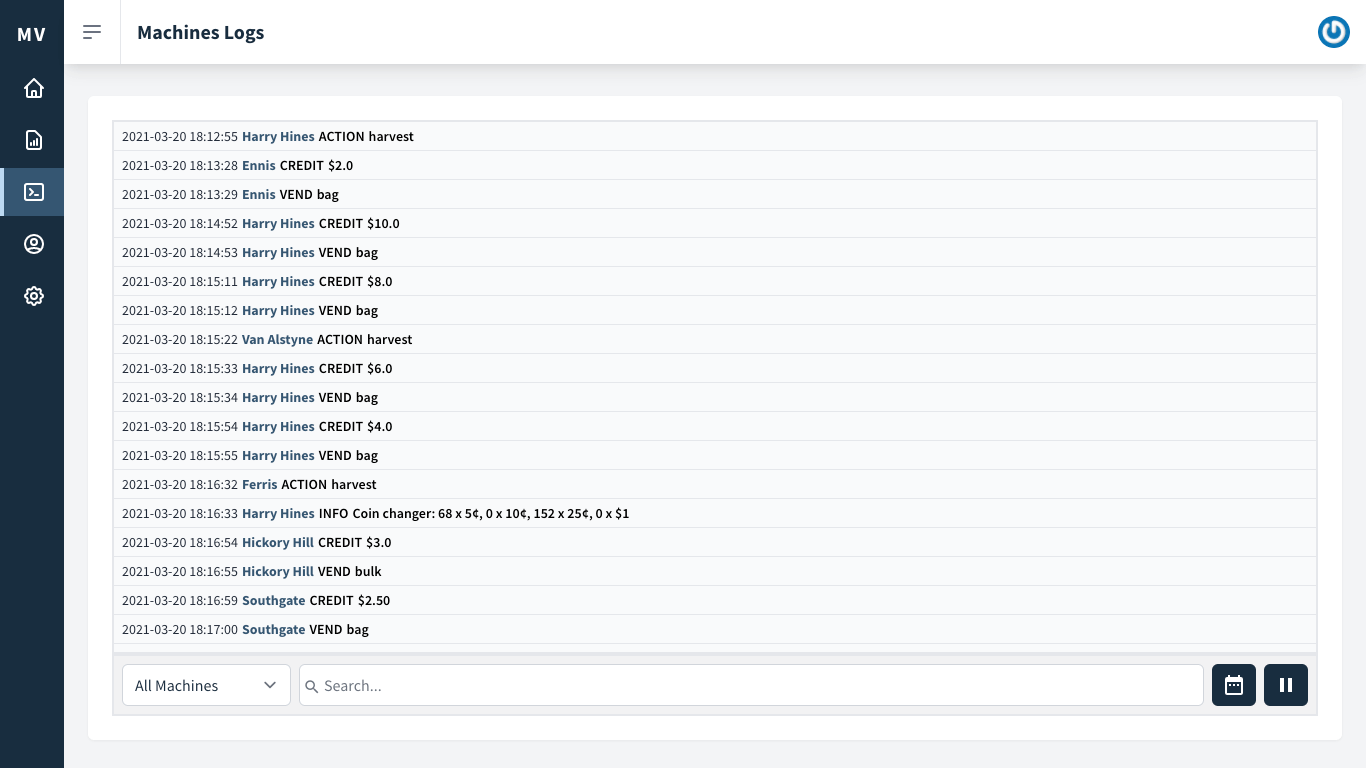This screenshot has height=768, width=1366.
Task: Open the Van Alstyne harvest log link
Action: coord(277,339)
